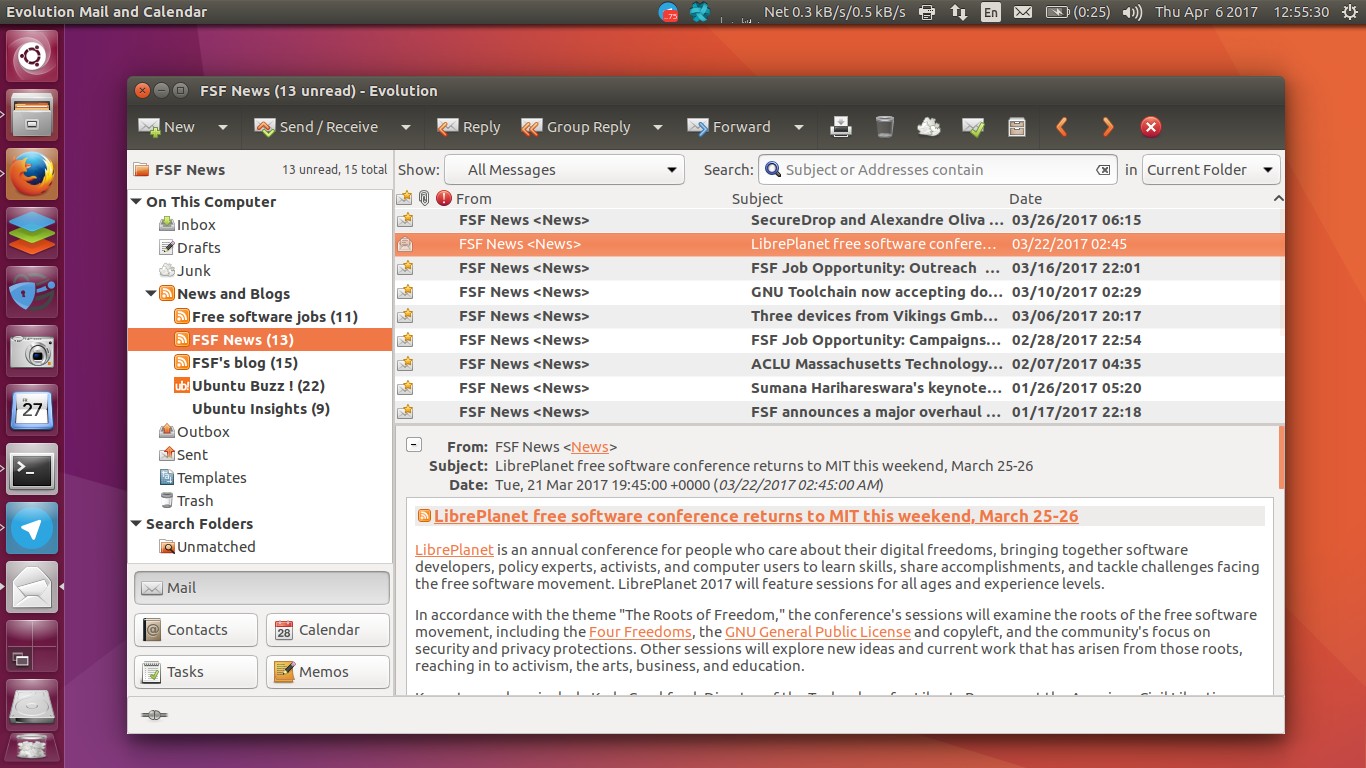
Task: Delete the message with the trash can icon
Action: click(x=885, y=127)
